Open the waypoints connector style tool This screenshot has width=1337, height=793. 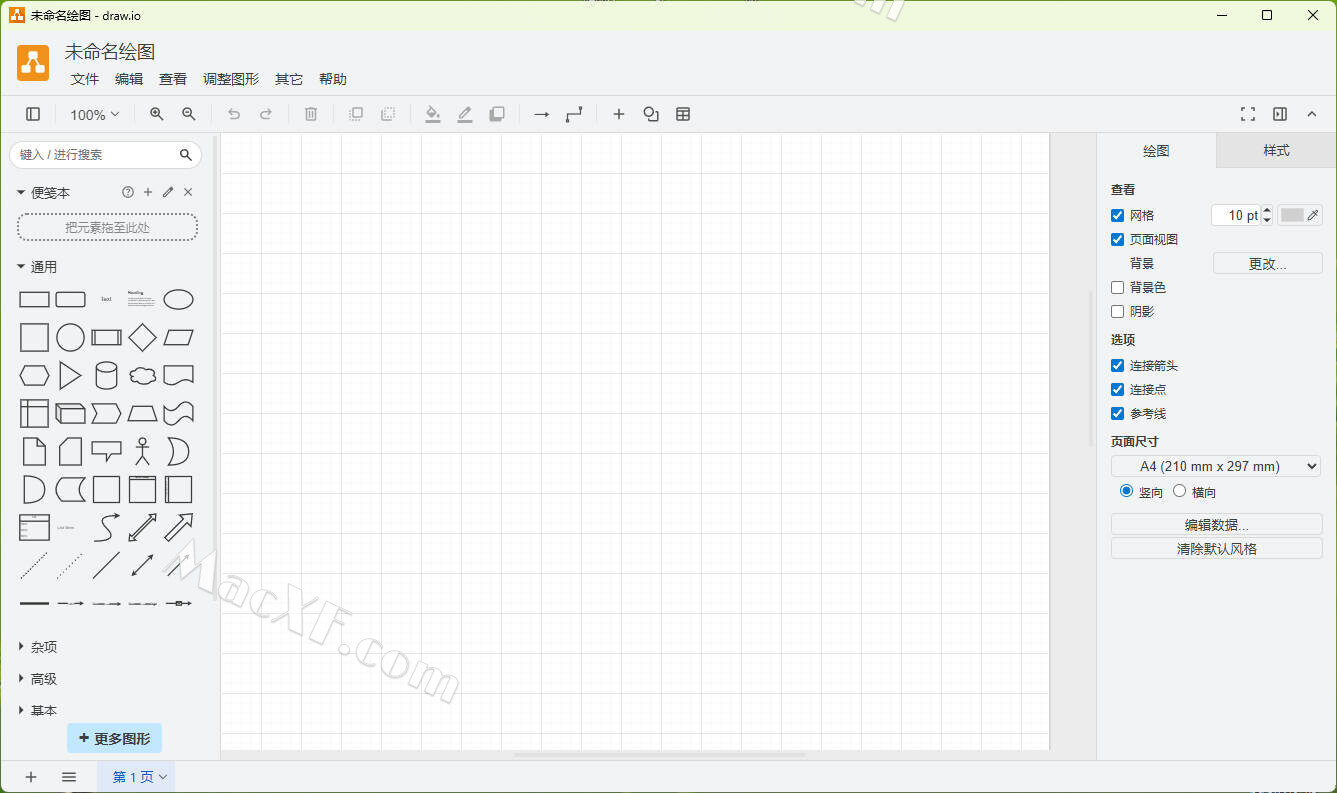coord(574,114)
